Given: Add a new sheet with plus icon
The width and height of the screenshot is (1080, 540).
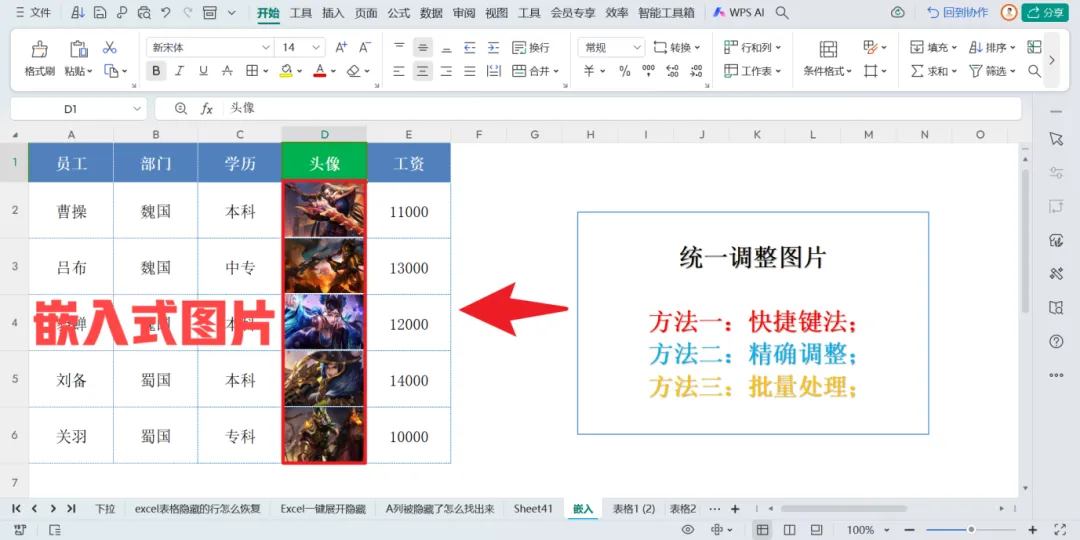Looking at the screenshot, I should coord(735,509).
